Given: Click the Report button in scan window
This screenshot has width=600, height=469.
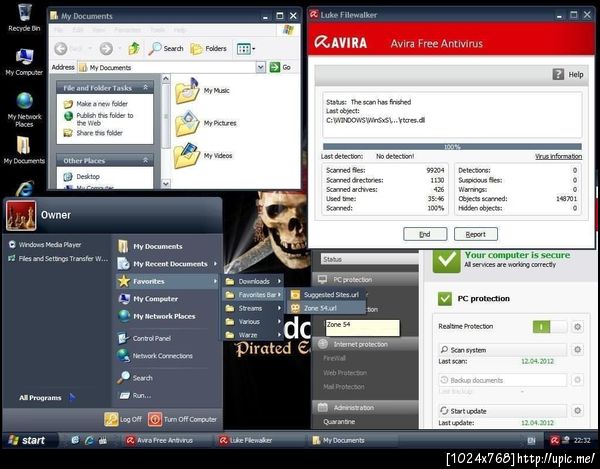Looking at the screenshot, I should (476, 234).
